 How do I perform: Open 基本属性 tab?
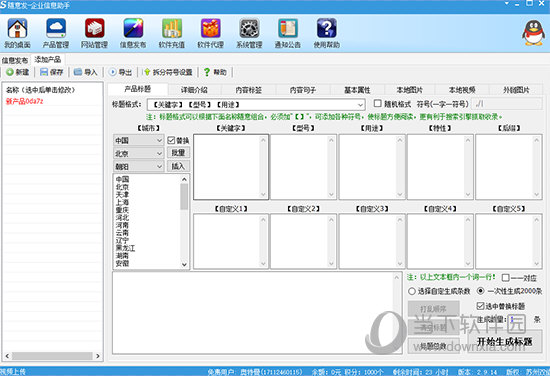pos(357,90)
